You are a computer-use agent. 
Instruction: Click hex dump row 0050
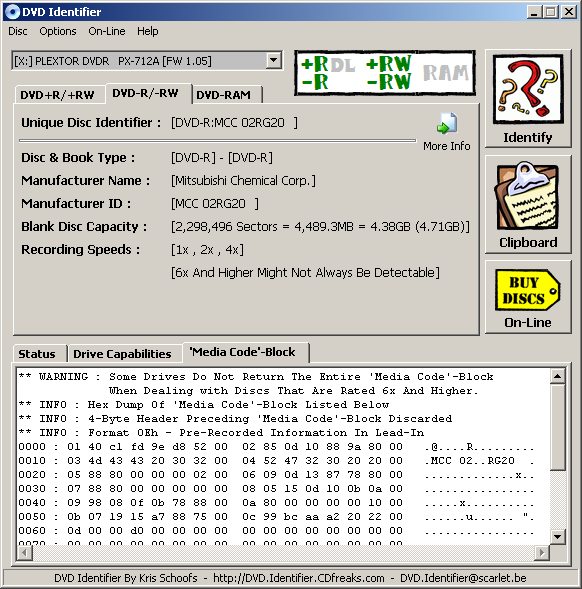click(276, 517)
